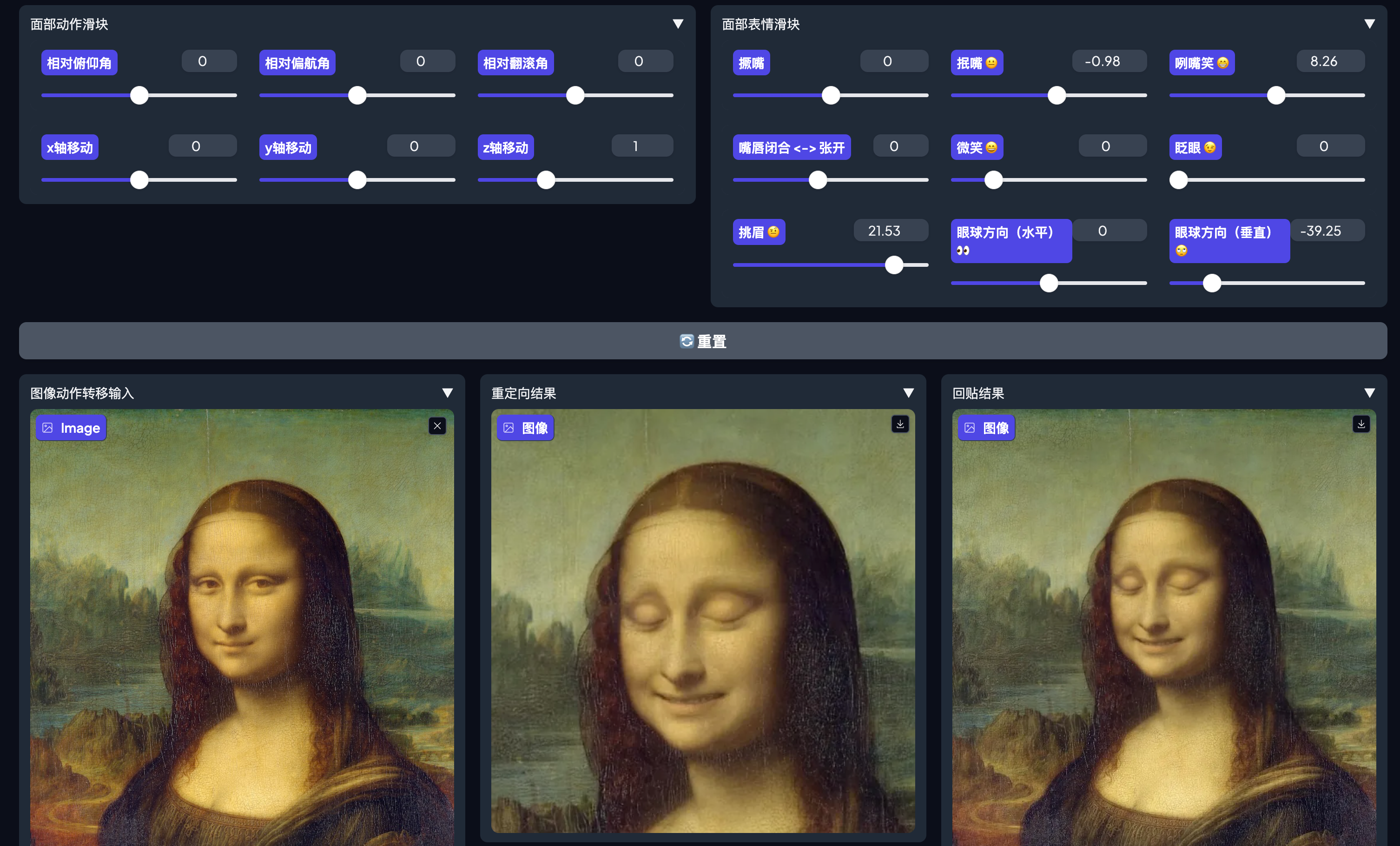Click the 微笑 slider handle
Screen dimensions: 1400x846
point(993,180)
